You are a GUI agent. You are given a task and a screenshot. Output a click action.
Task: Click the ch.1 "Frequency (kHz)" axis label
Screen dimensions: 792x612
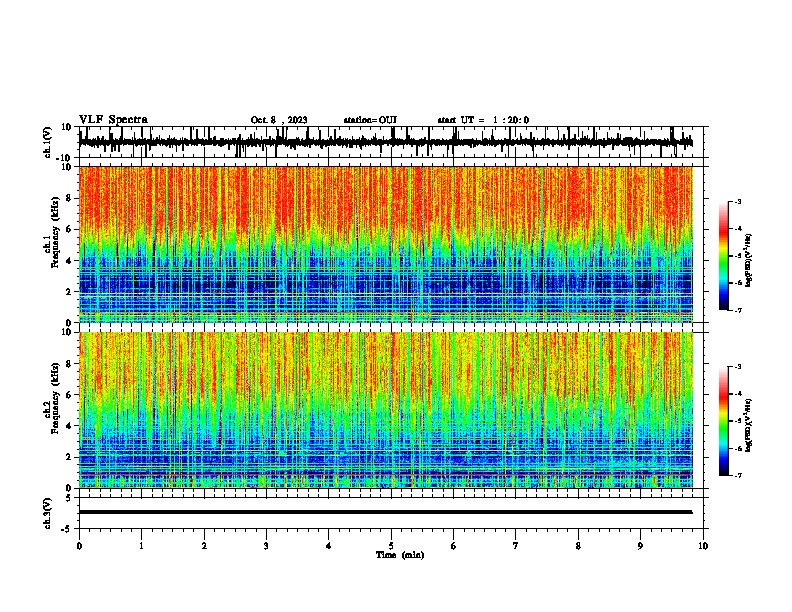pos(54,232)
